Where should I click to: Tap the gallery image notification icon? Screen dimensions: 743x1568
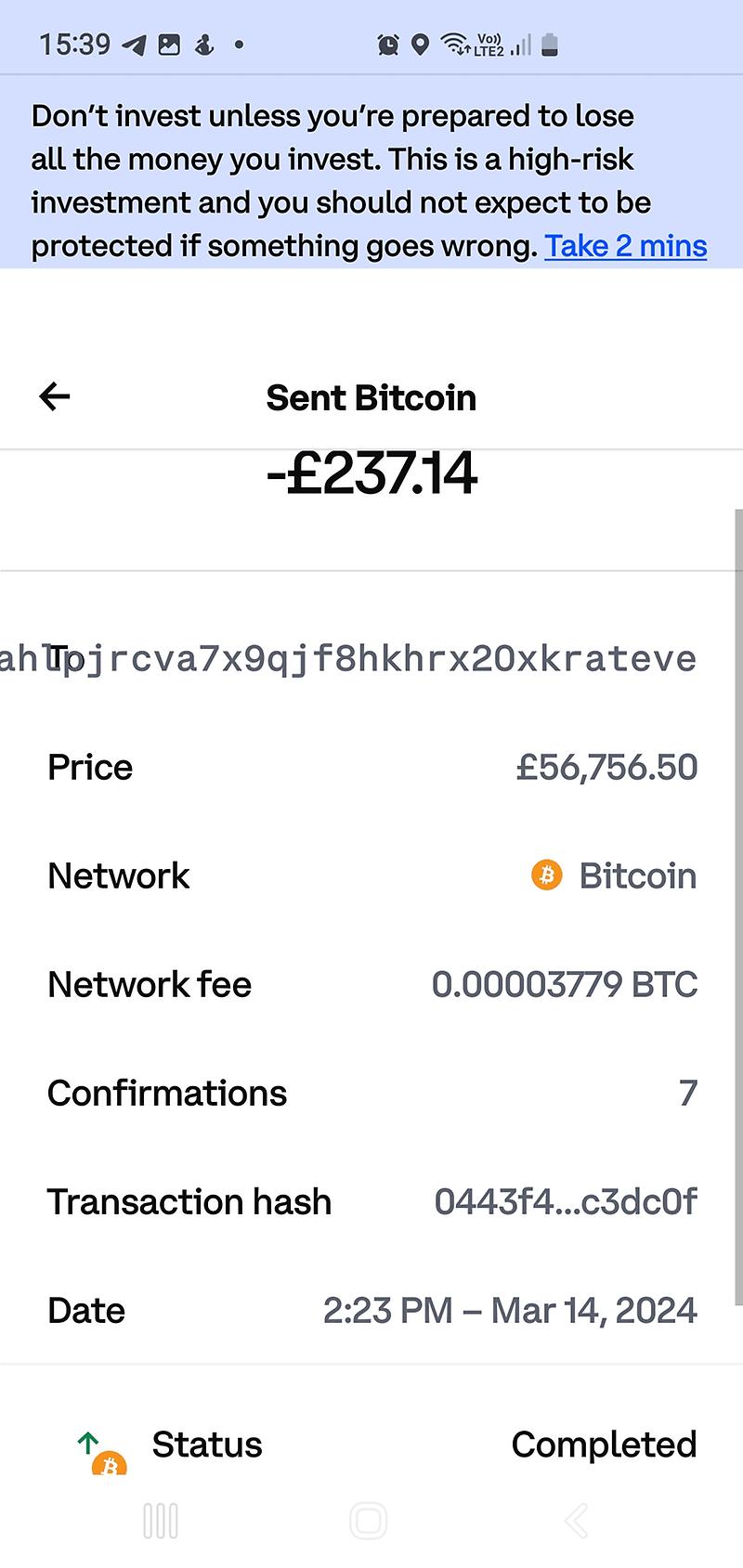point(169,45)
